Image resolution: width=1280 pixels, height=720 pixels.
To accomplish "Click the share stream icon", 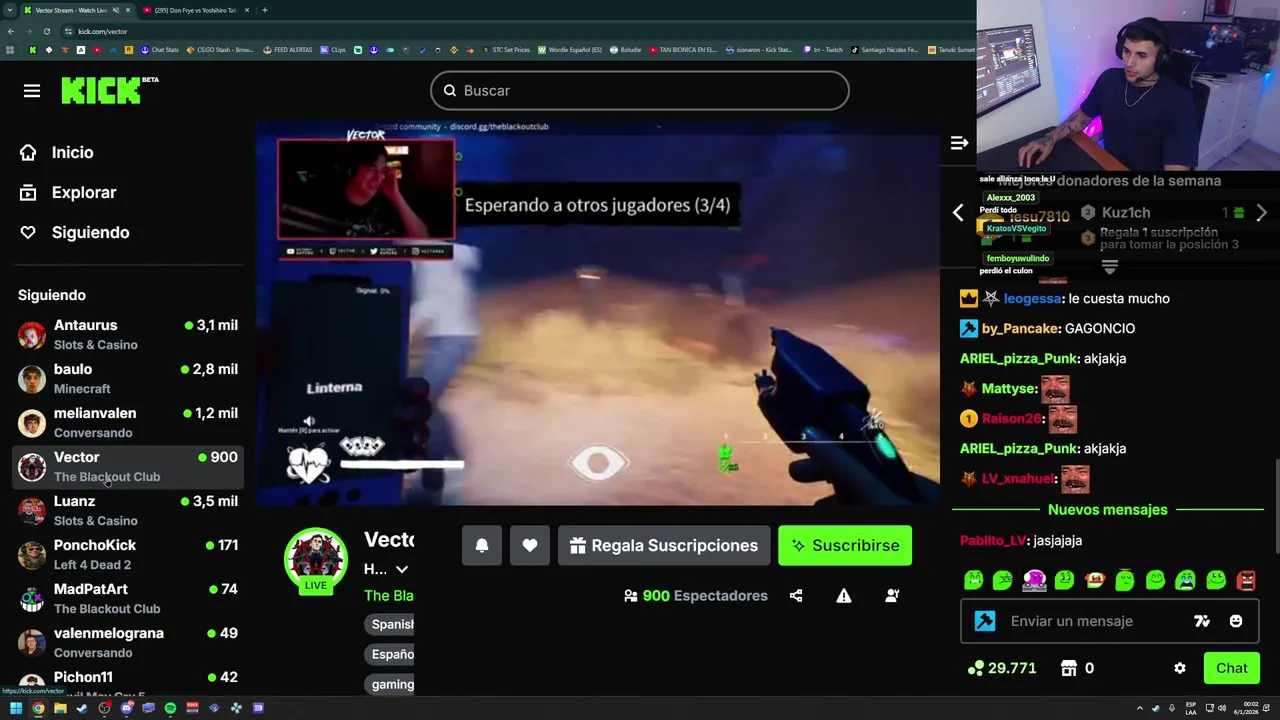I will (796, 596).
